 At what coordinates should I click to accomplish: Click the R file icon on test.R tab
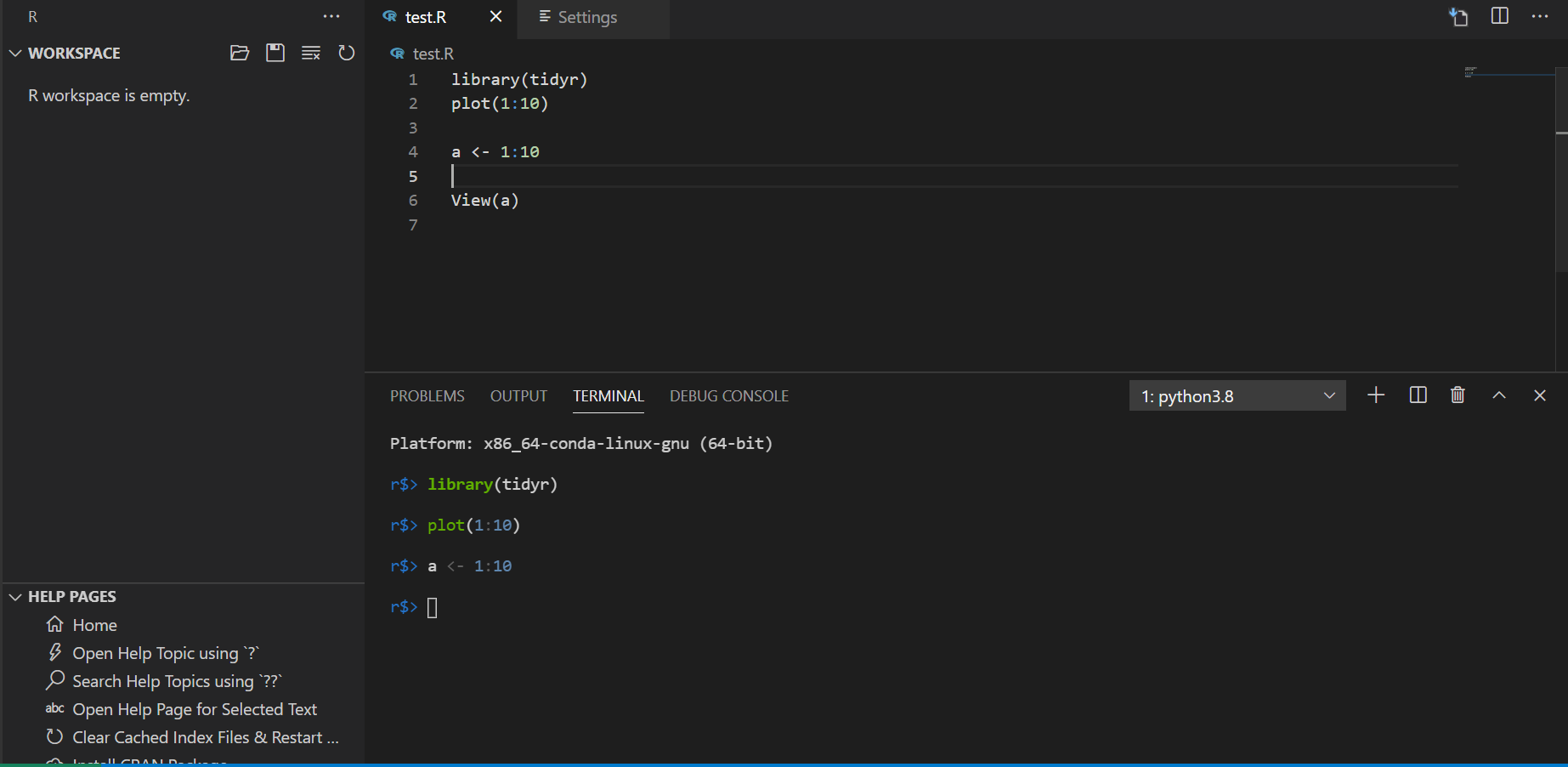[390, 17]
